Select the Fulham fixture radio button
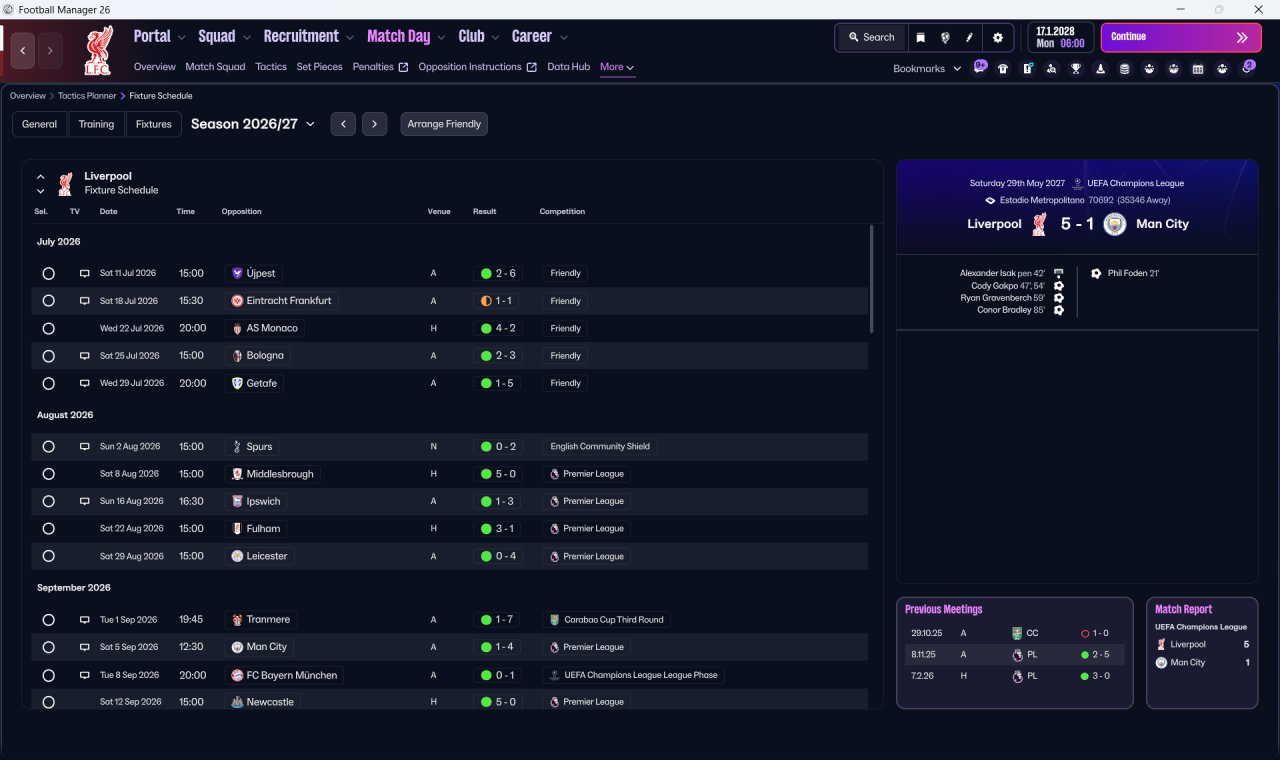 (48, 529)
